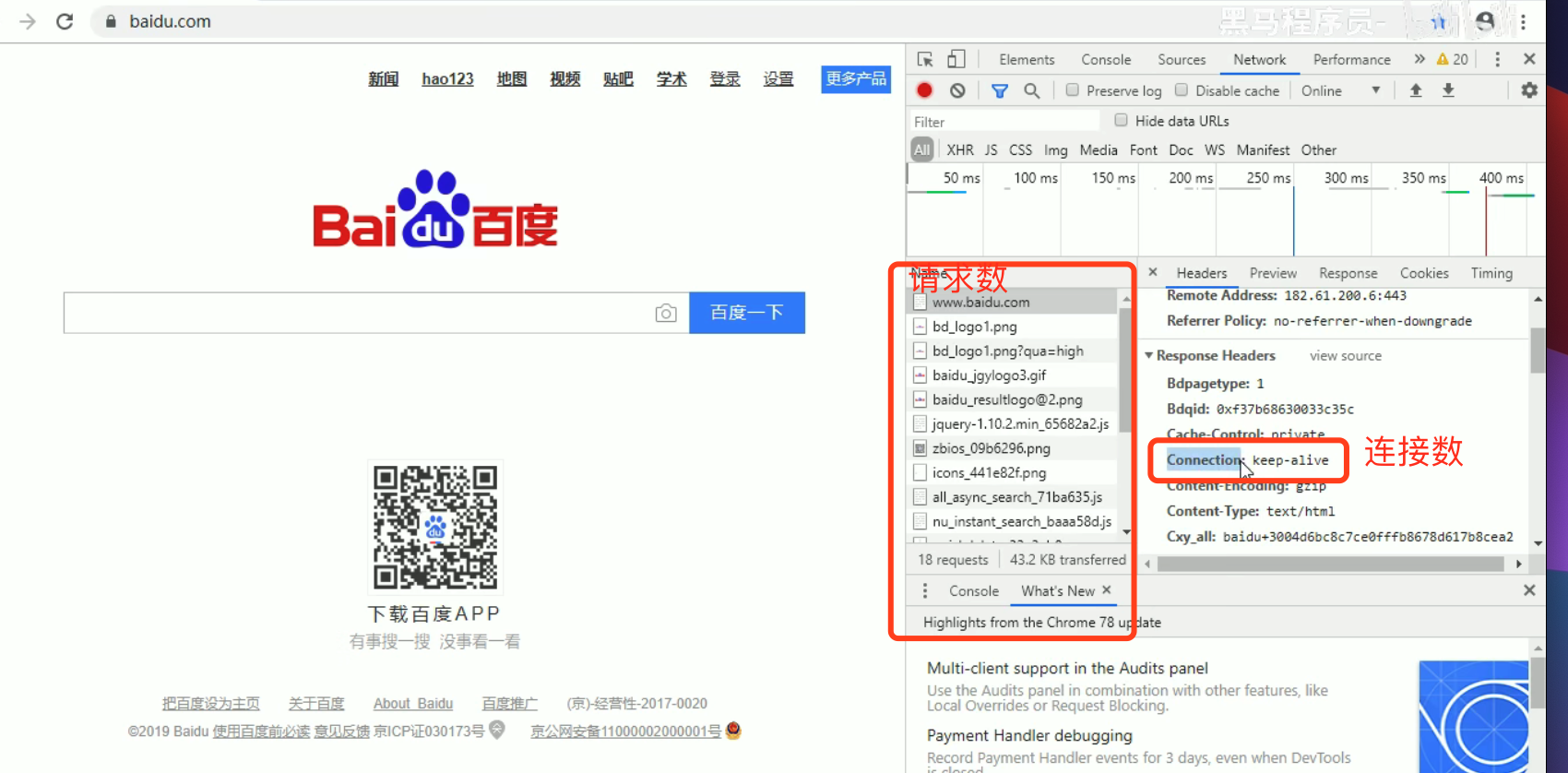Select the zbios_09b6296.png request
1568x773 pixels.
point(1013,448)
